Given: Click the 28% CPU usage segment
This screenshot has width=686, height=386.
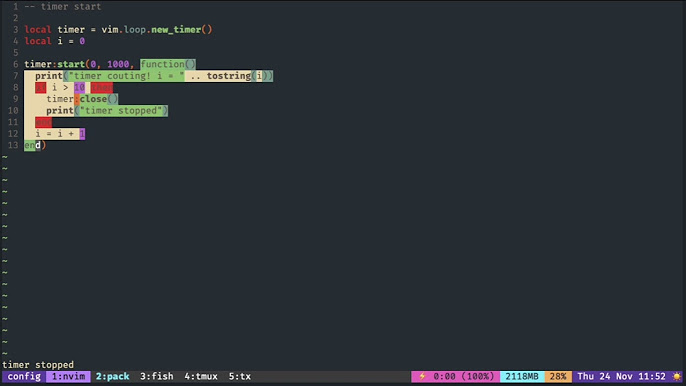Looking at the screenshot, I should tap(558, 376).
